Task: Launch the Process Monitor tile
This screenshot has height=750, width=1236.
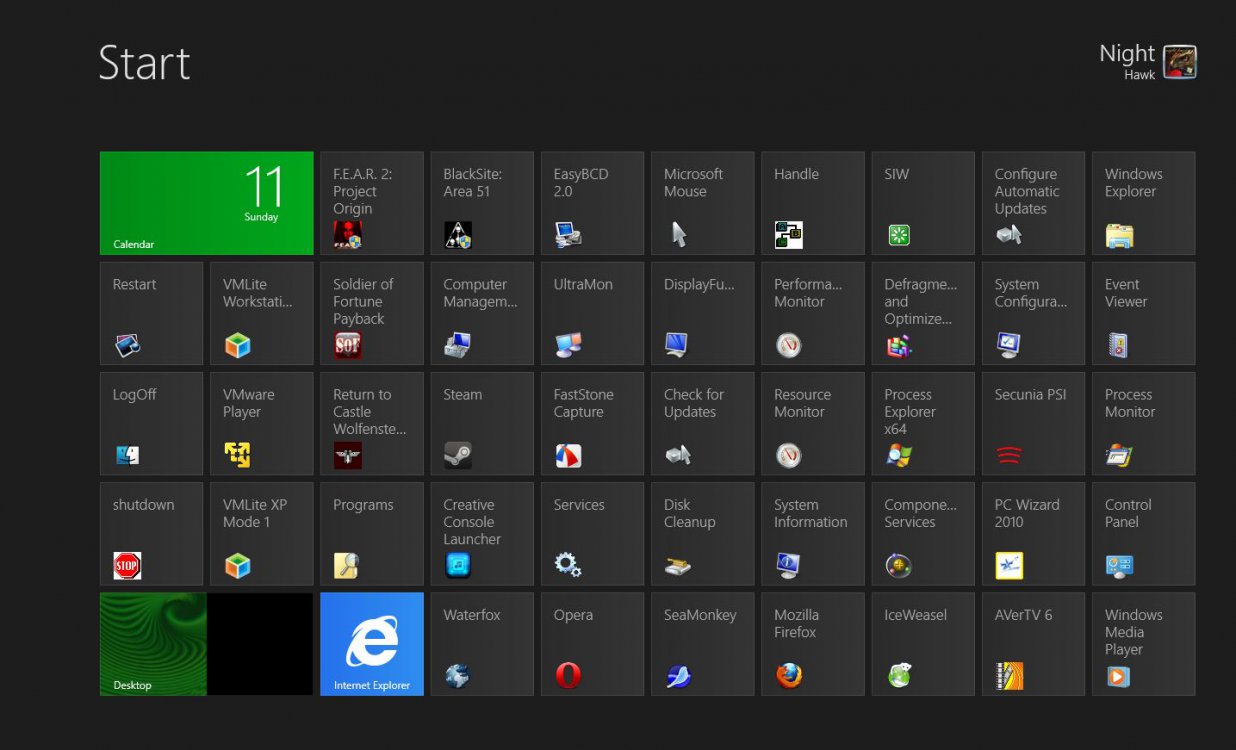Action: pos(1143,424)
